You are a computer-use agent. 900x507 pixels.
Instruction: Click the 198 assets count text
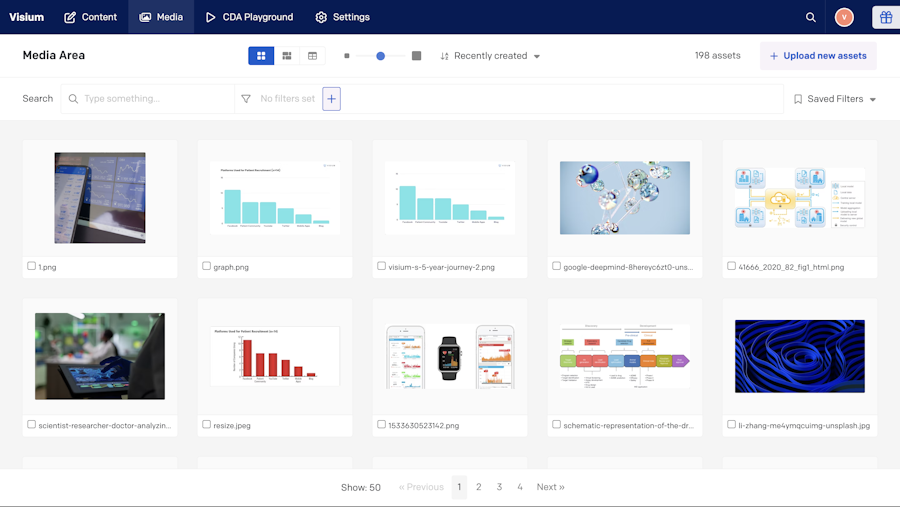[x=717, y=56]
